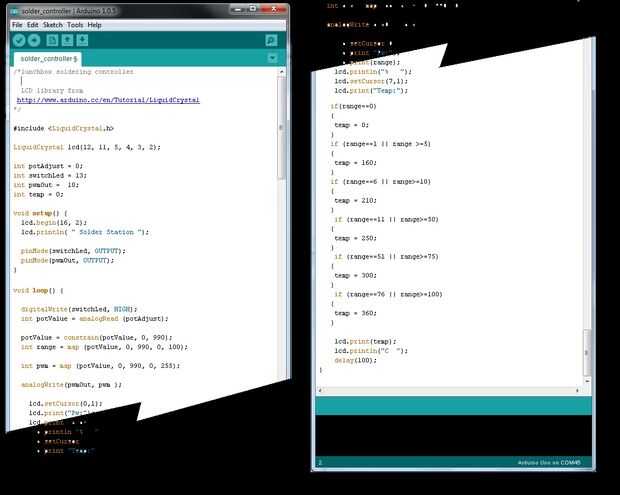Click the 'analogWrite(pwmOut, pwm );' line
The image size is (620, 495).
click(71, 385)
